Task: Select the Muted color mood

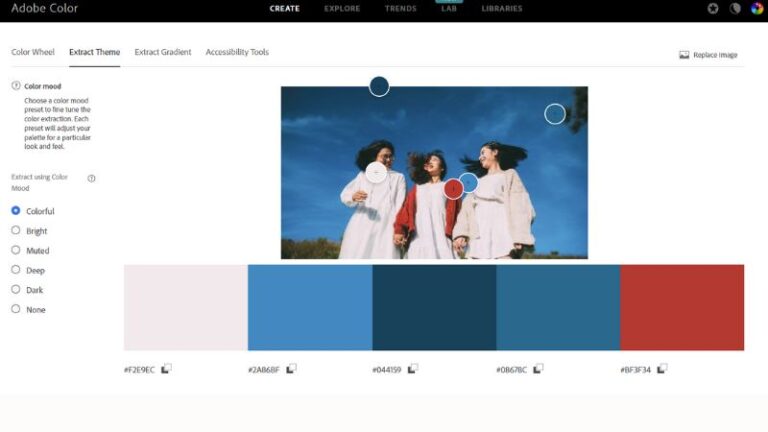Action: click(16, 250)
